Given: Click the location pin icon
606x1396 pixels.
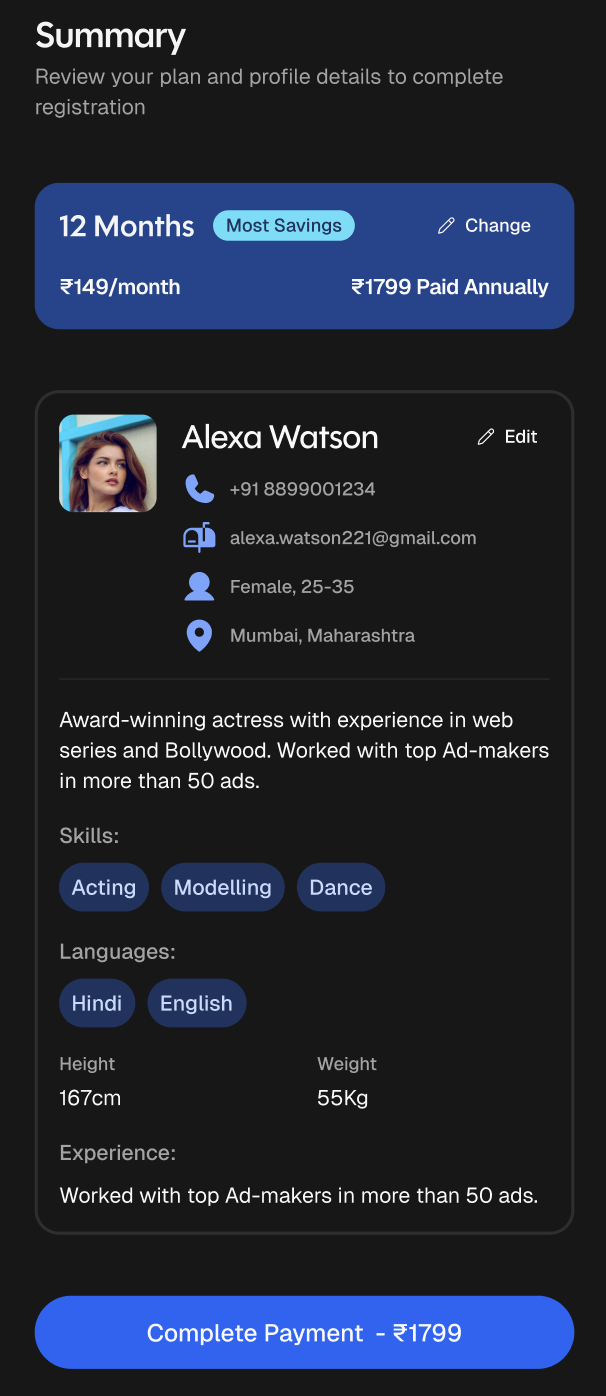Looking at the screenshot, I should [x=200, y=636].
